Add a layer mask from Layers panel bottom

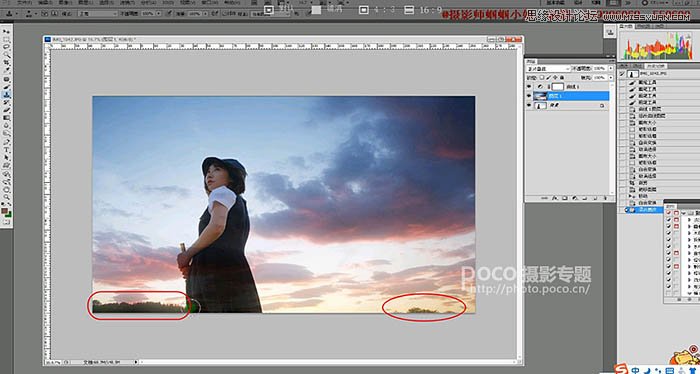click(565, 198)
